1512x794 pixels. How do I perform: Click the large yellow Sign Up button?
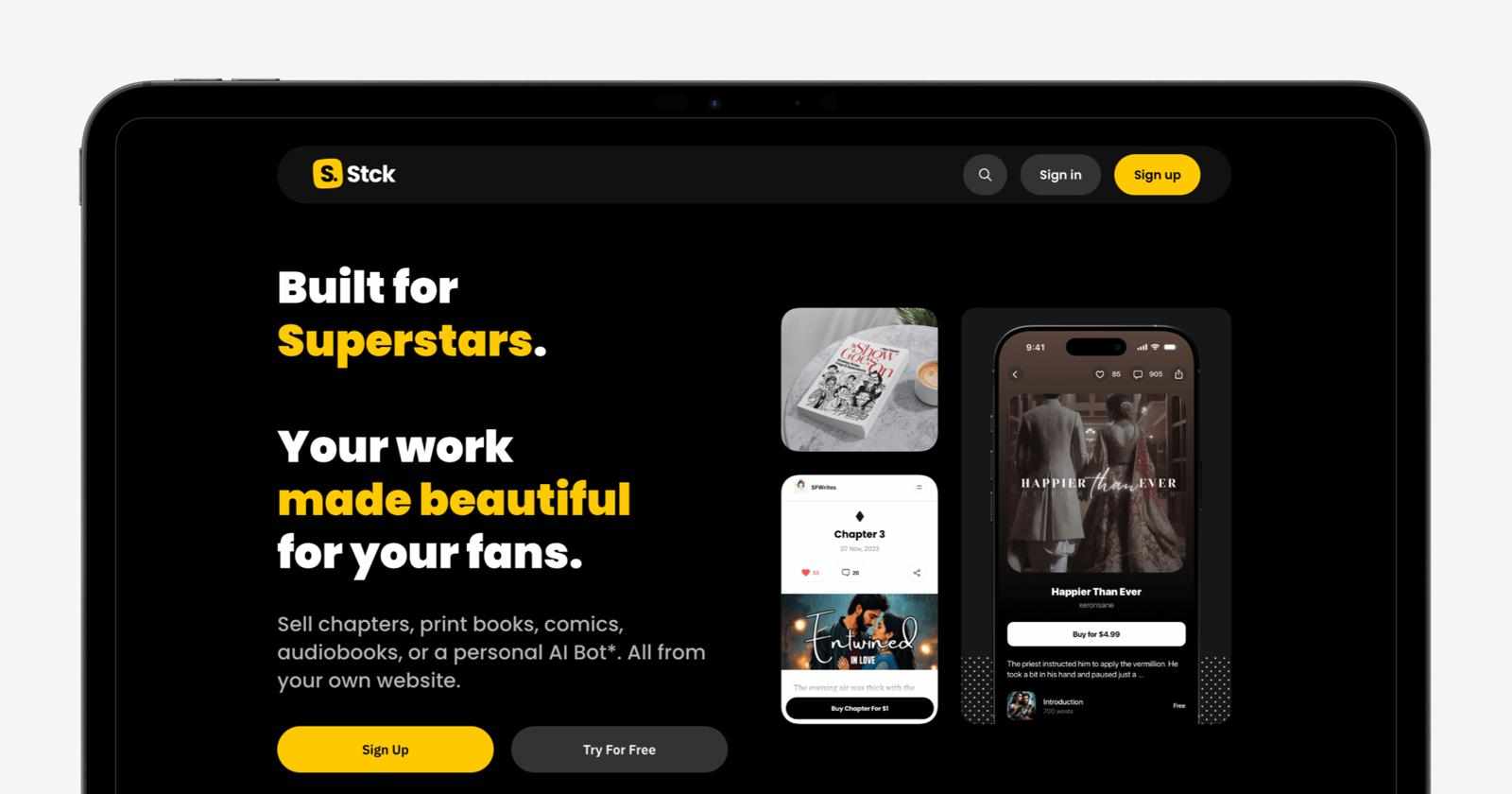386,750
